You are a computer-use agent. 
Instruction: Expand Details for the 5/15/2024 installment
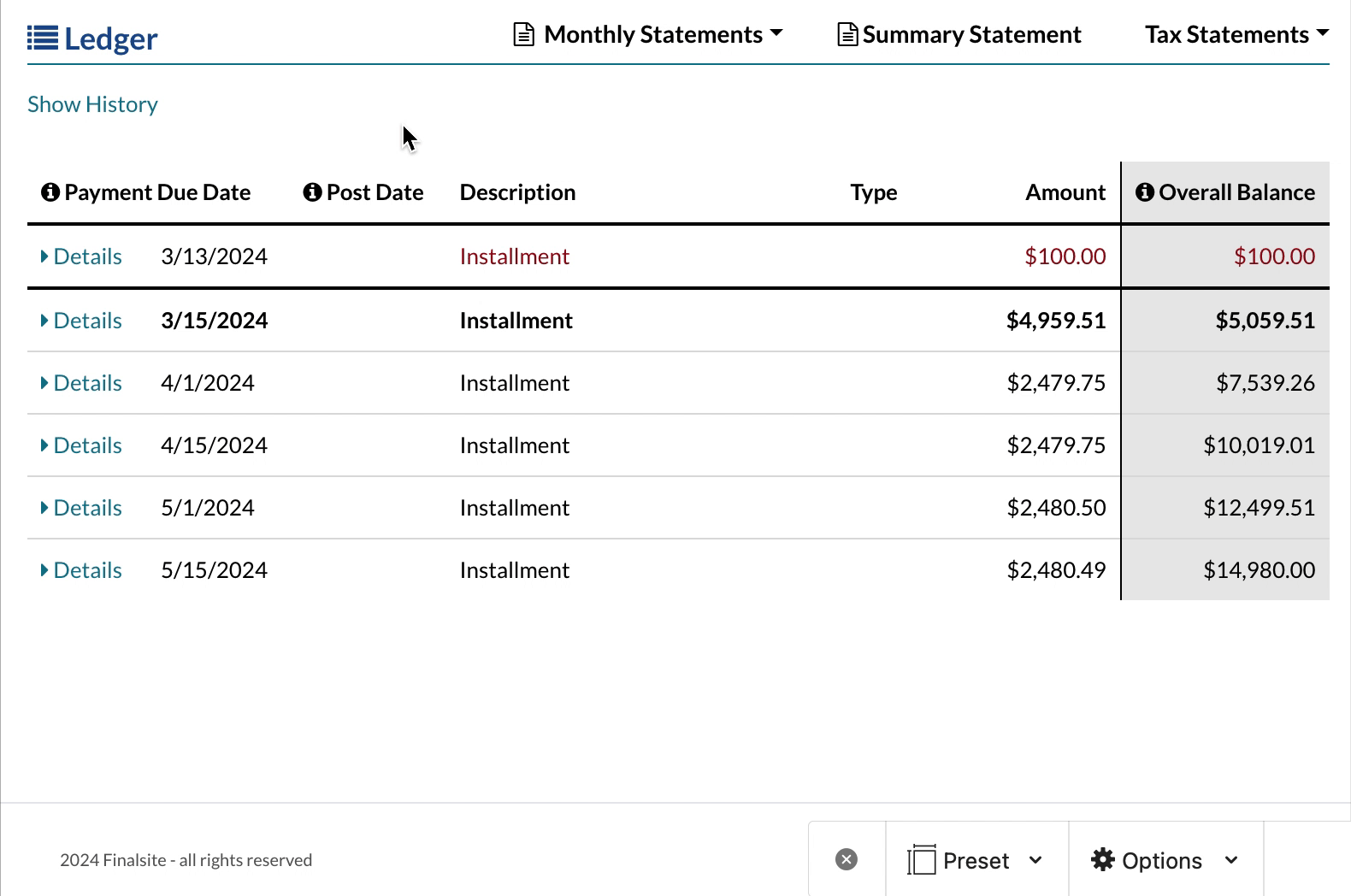coord(82,570)
